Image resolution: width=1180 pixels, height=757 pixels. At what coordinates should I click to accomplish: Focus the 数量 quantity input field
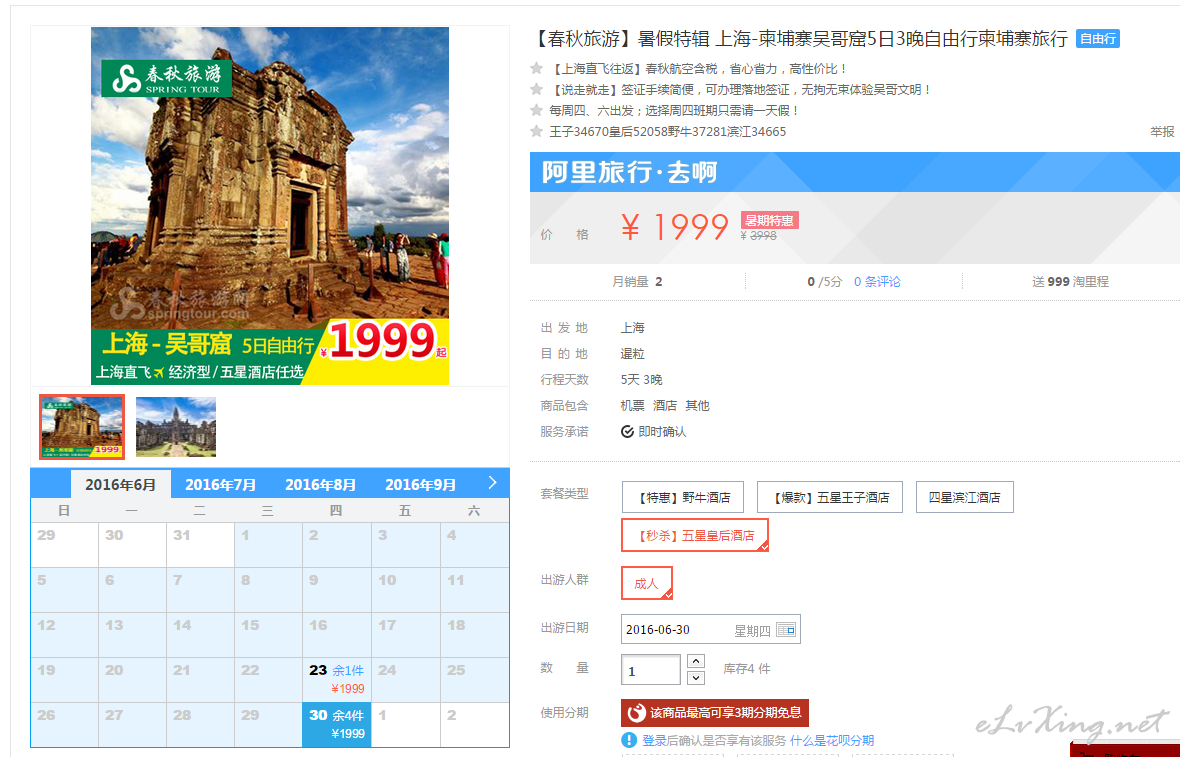(x=651, y=670)
